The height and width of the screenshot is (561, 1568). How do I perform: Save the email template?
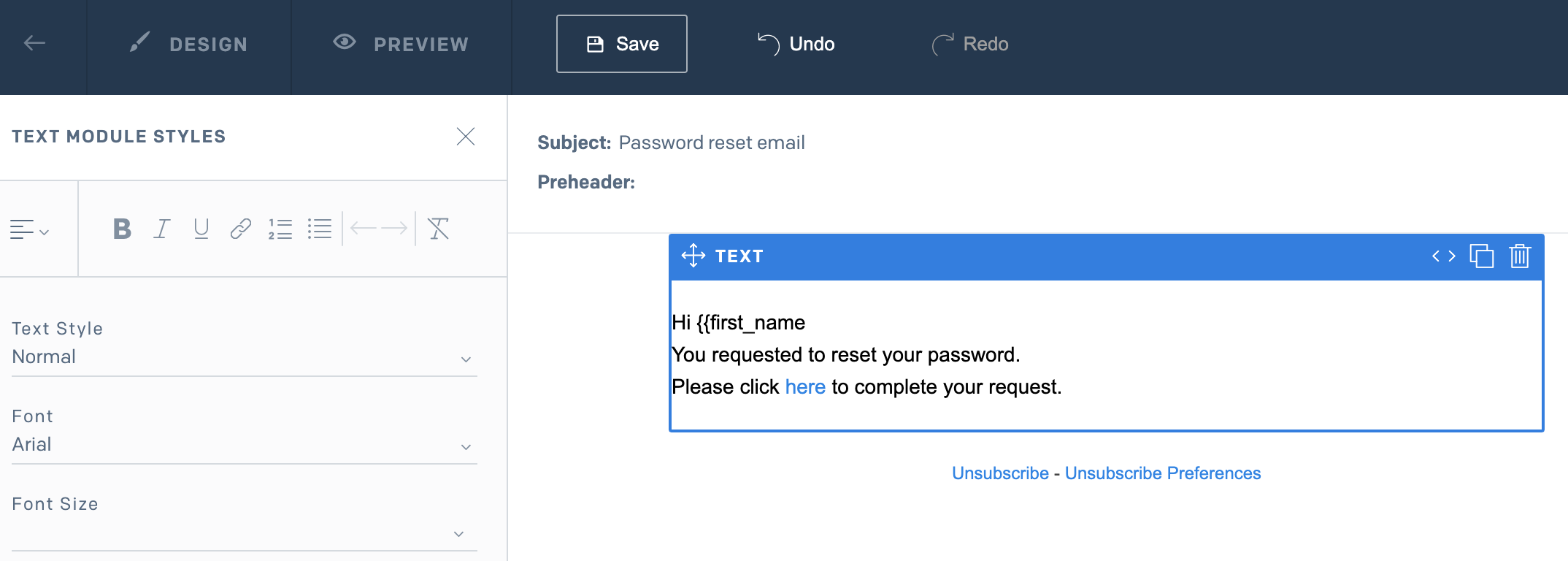pos(622,44)
